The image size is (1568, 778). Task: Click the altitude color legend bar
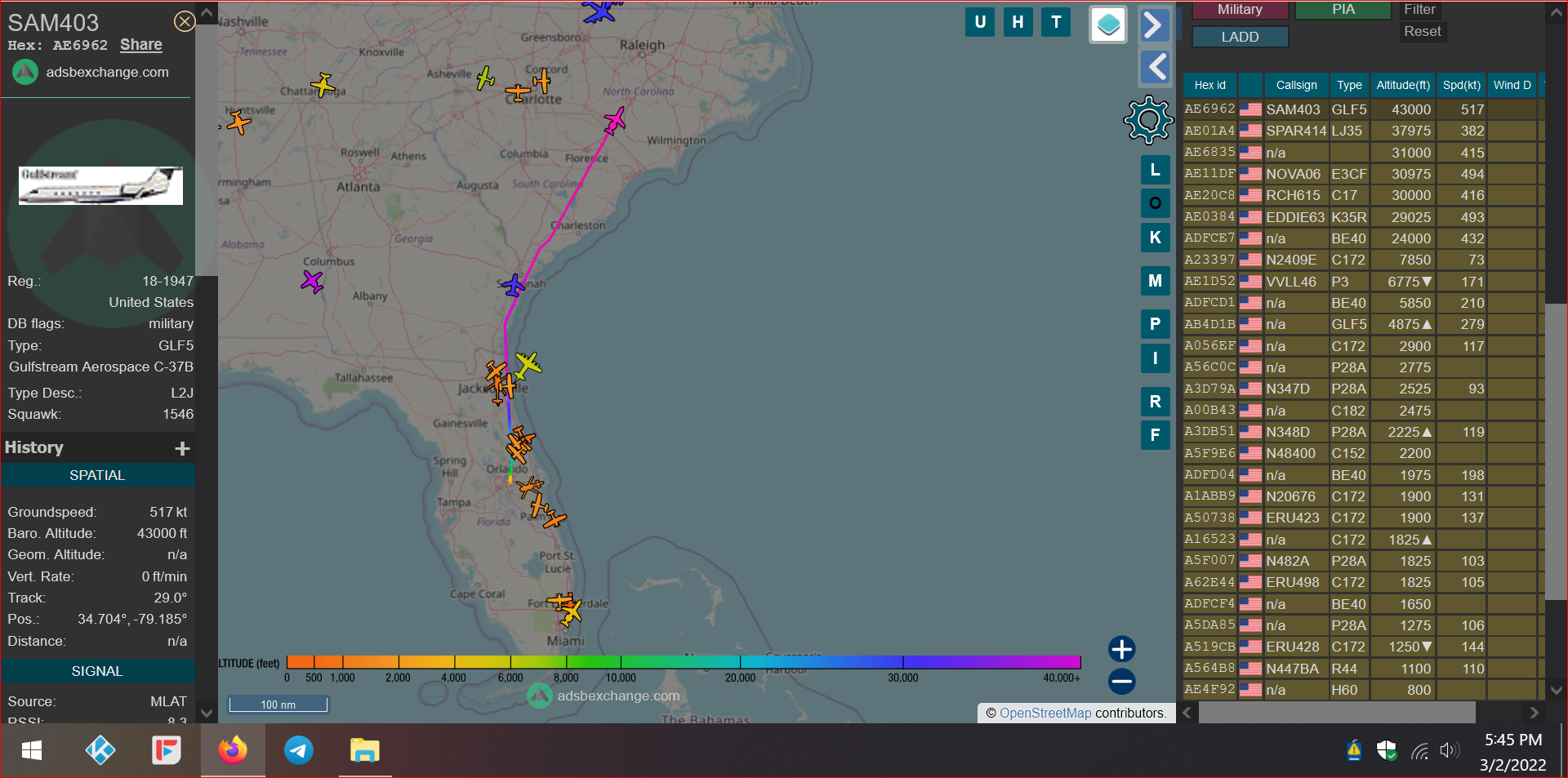click(684, 661)
